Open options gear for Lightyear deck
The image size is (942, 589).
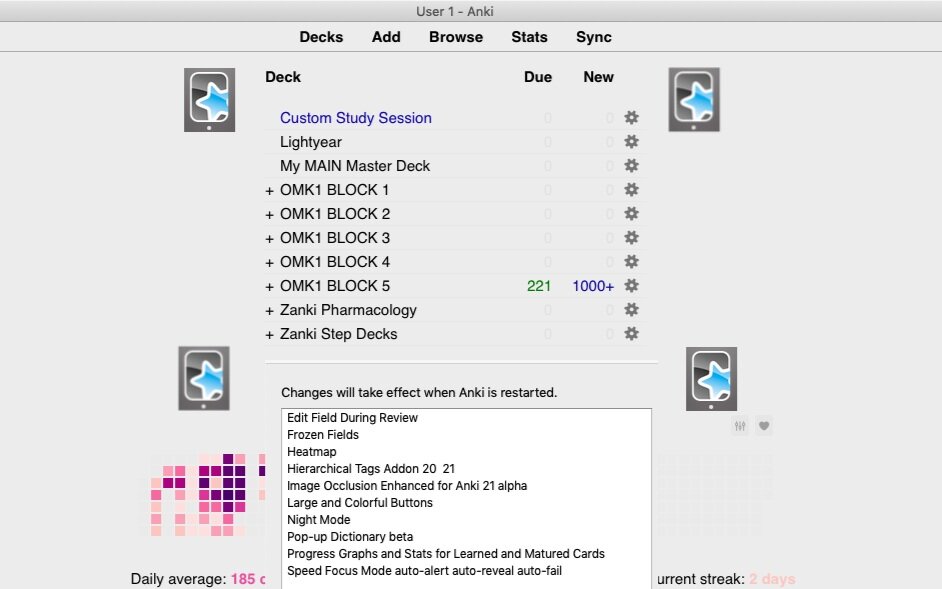pyautogui.click(x=631, y=141)
